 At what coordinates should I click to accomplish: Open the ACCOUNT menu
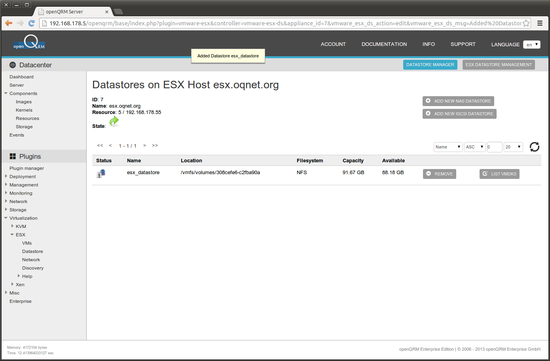pos(333,44)
